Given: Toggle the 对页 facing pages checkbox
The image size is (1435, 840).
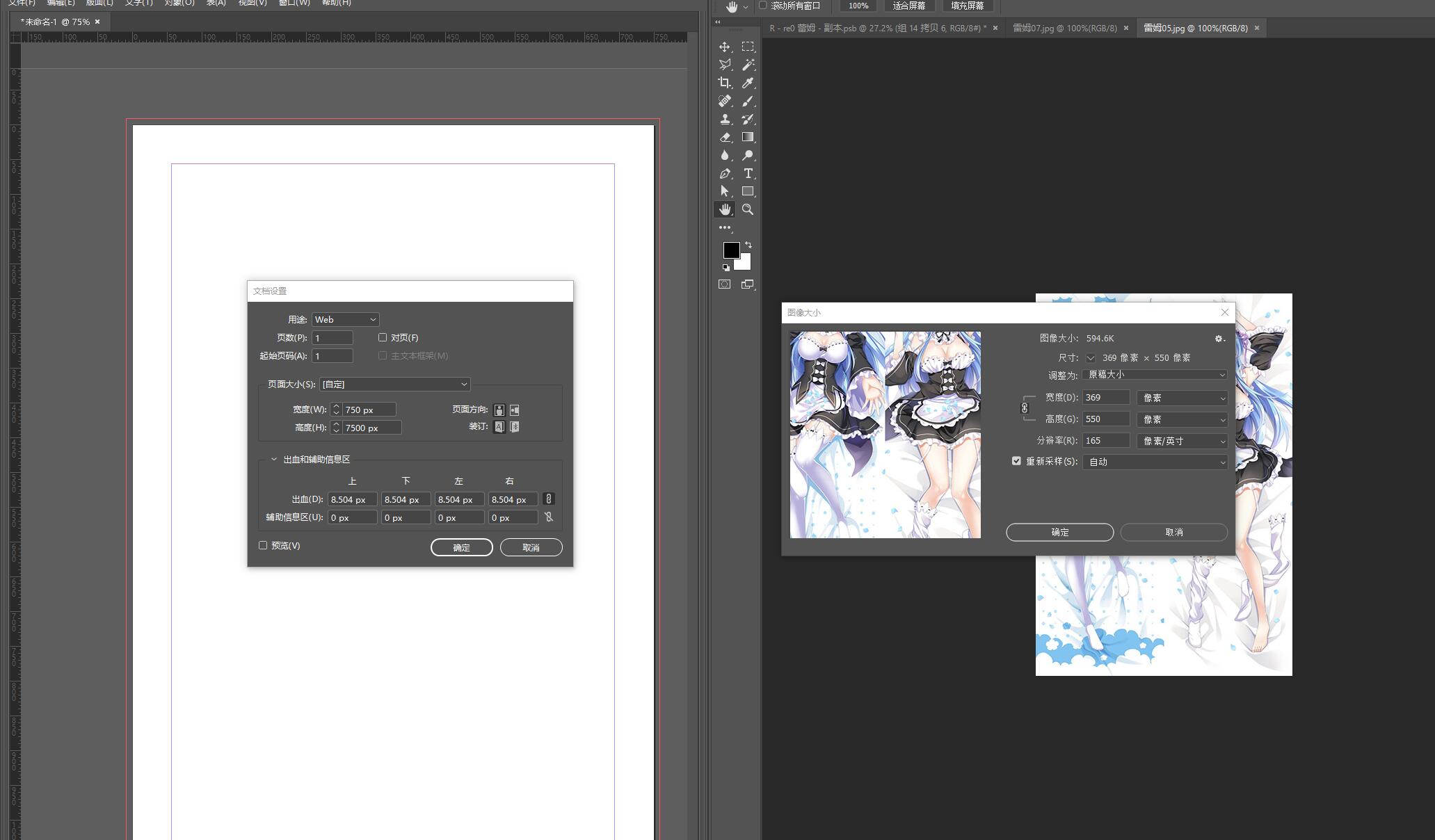Looking at the screenshot, I should 383,337.
